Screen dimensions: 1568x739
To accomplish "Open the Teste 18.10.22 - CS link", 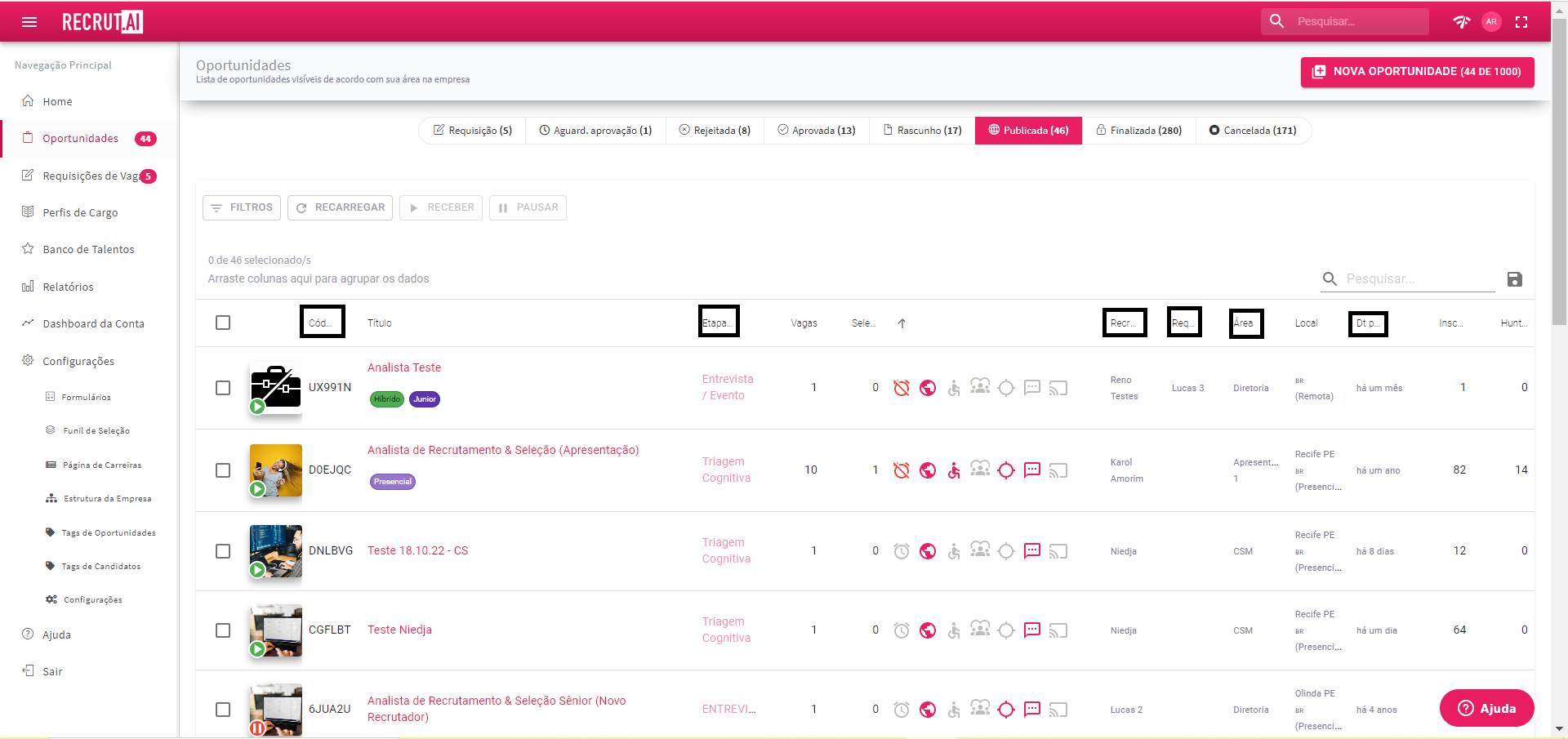I will tap(417, 550).
